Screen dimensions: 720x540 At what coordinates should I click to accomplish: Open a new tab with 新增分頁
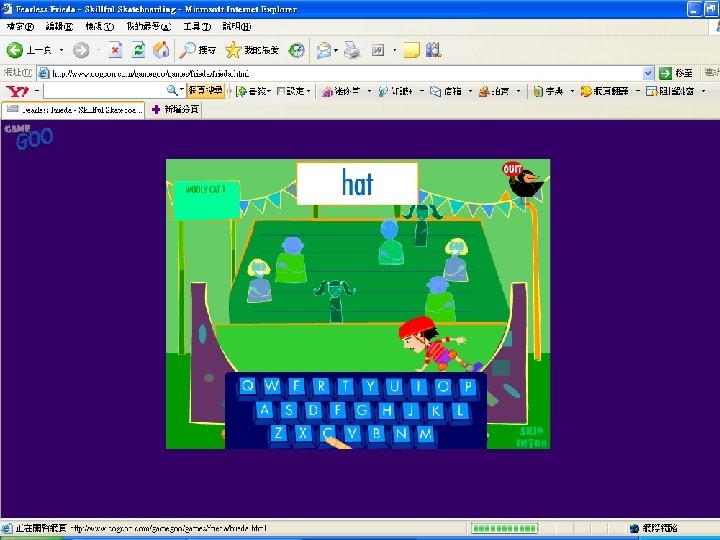pos(176,109)
